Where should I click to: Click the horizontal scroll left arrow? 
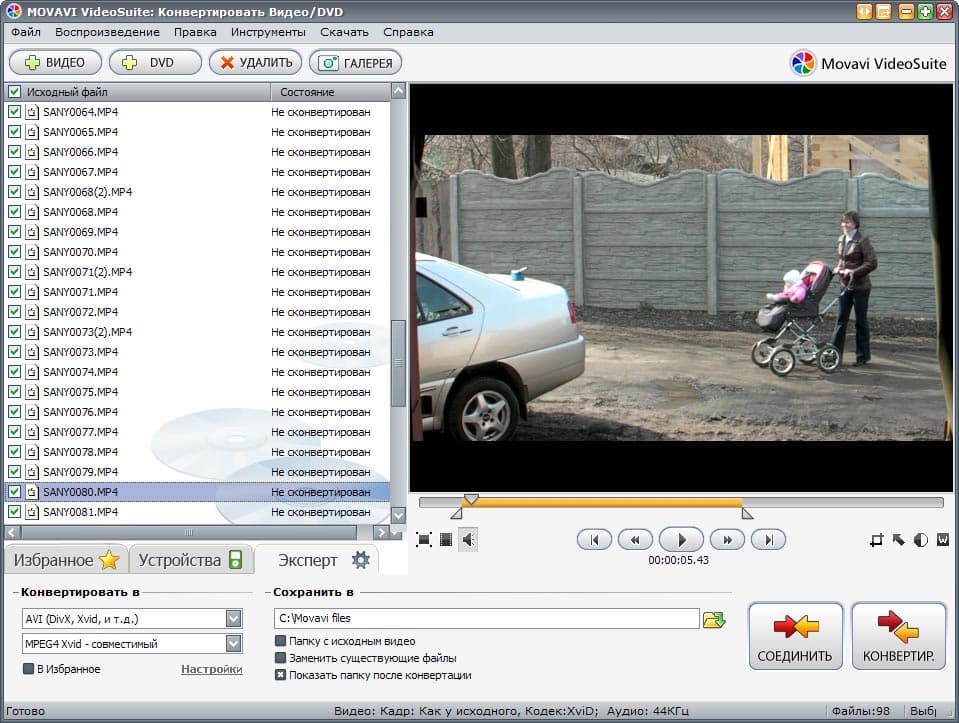coord(12,532)
